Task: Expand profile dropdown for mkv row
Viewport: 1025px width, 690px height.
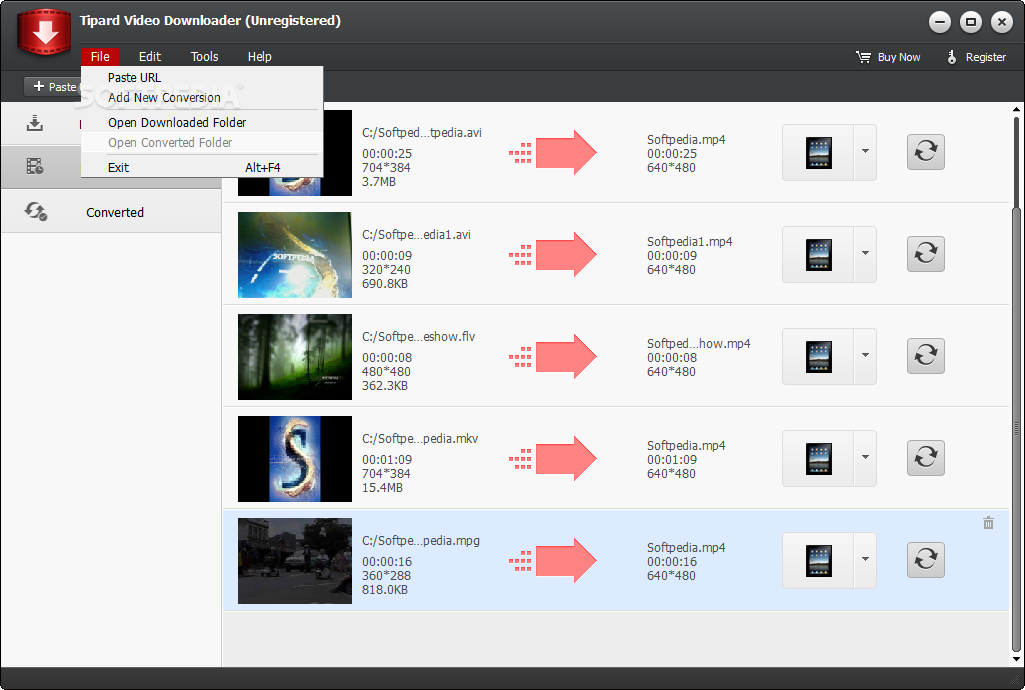Action: 865,458
